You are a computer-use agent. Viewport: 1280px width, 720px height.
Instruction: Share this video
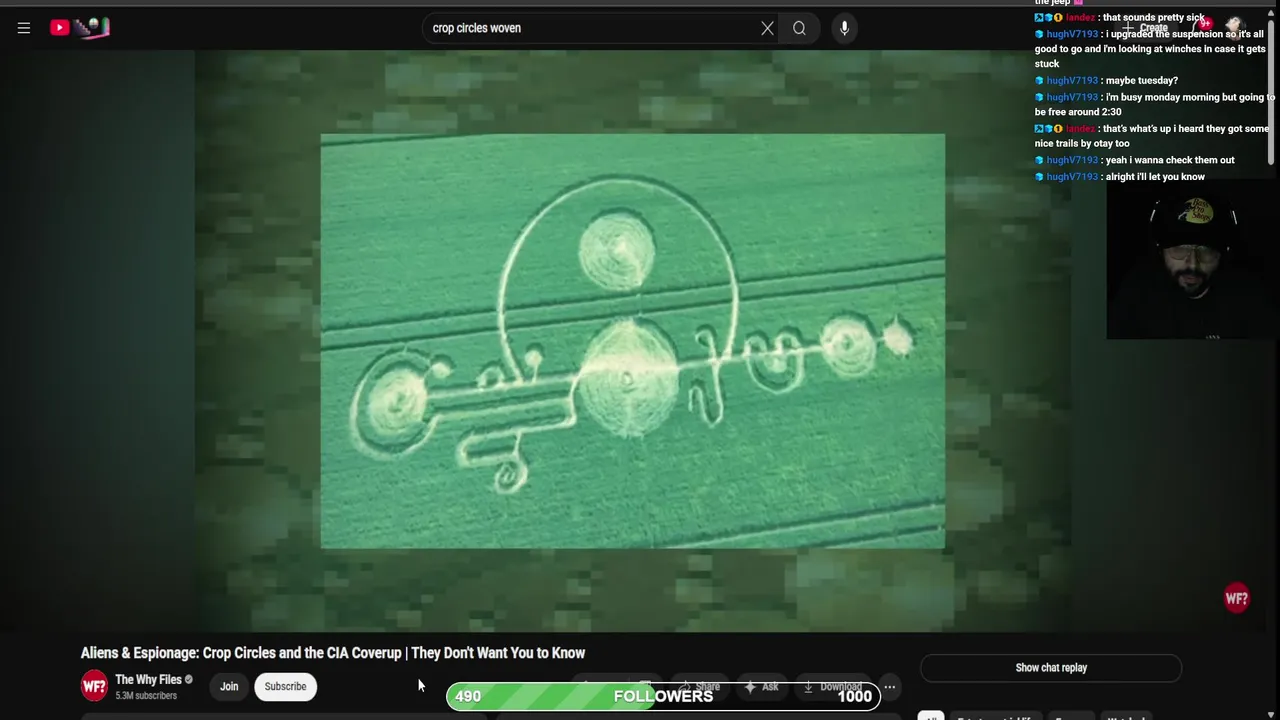click(x=699, y=687)
